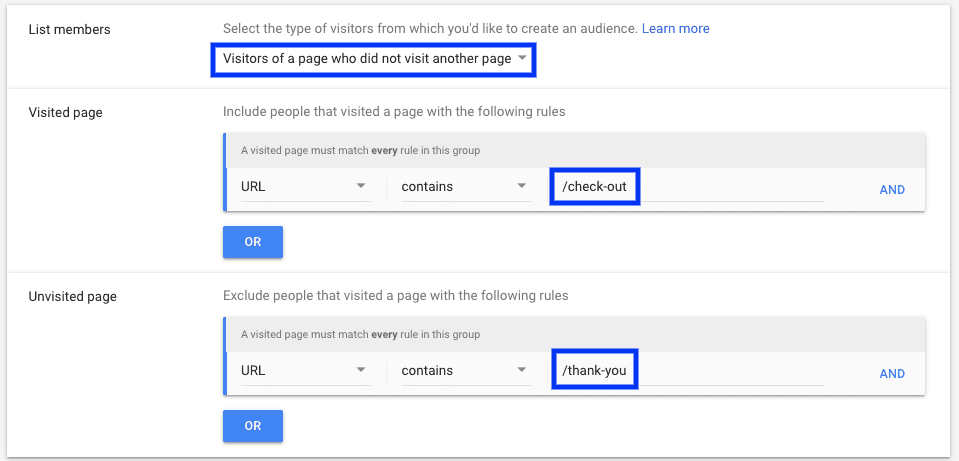This screenshot has height=461, width=959.
Task: Click rule group header in Unvisited page
Action: (574, 335)
